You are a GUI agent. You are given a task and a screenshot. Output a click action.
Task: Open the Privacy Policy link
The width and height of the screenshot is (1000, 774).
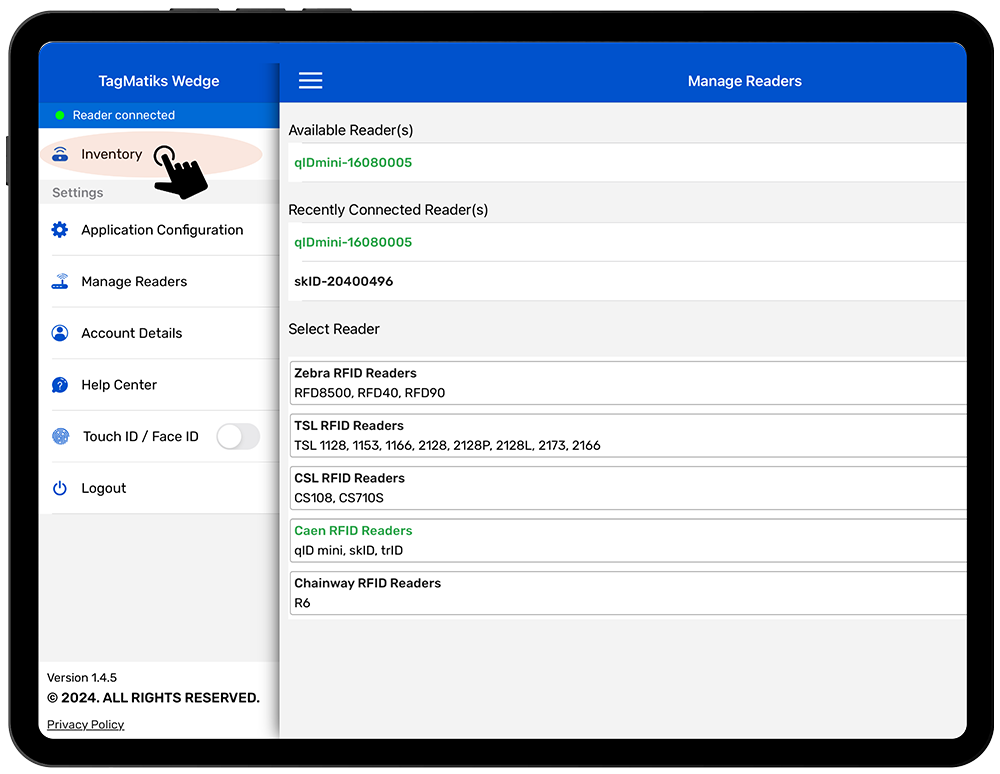coord(86,724)
